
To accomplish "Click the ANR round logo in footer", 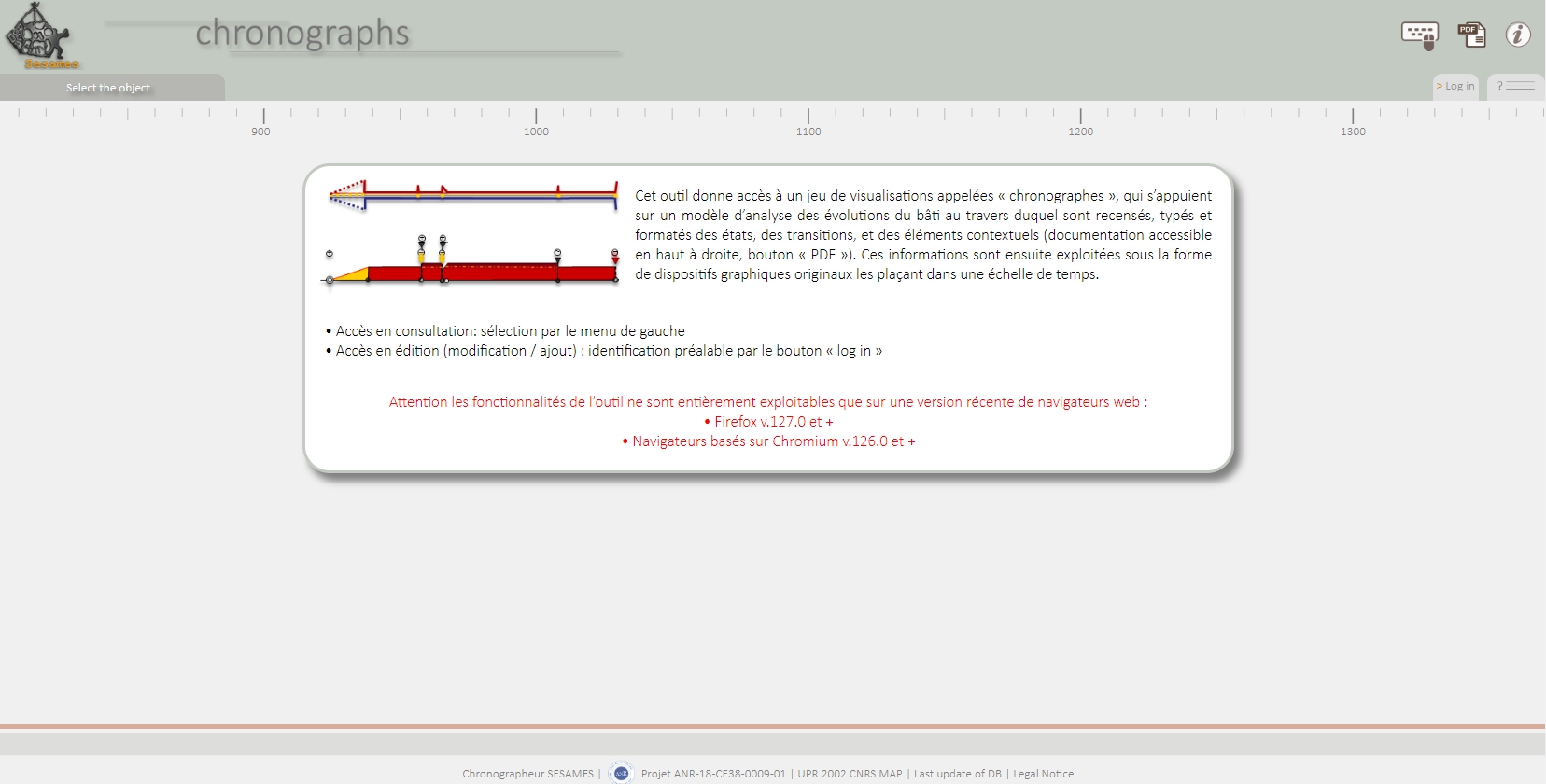I will (x=621, y=773).
